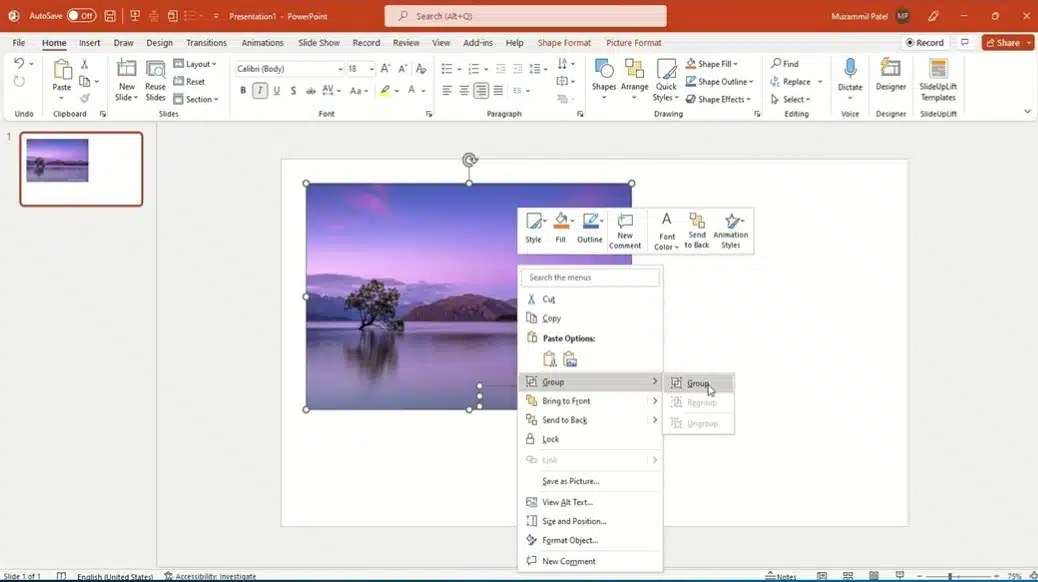Viewport: 1038px width, 582px height.
Task: Click the Arrange icon in Drawing group
Action: click(634, 71)
